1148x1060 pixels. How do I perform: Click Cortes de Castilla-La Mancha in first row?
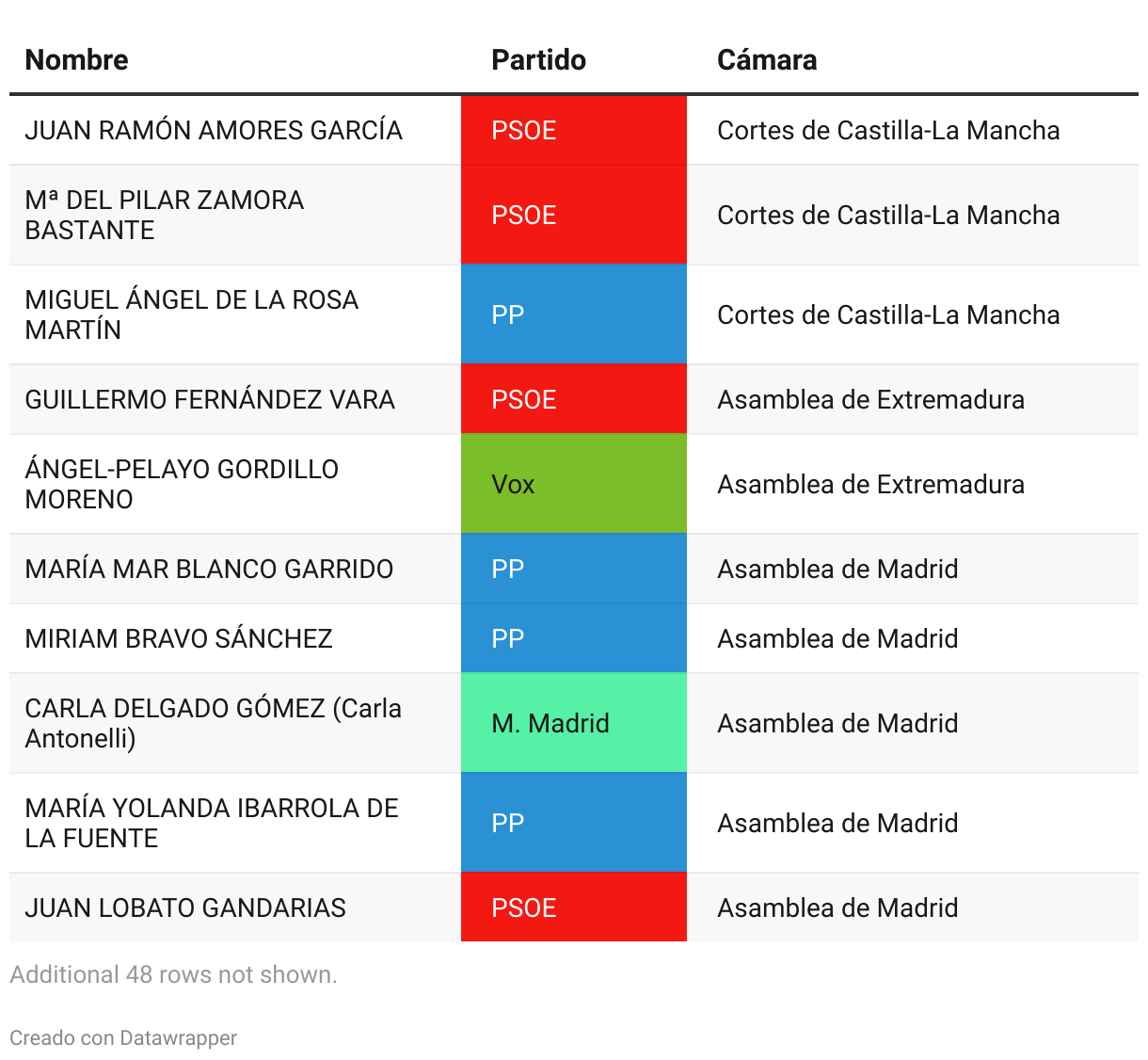click(x=888, y=130)
